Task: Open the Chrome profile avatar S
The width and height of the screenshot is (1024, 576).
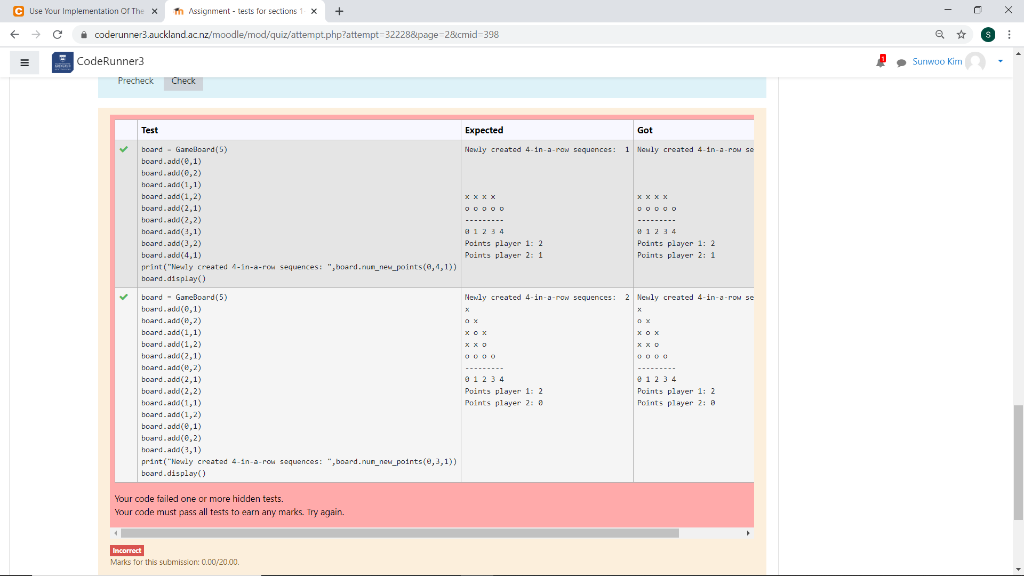Action: click(x=987, y=35)
